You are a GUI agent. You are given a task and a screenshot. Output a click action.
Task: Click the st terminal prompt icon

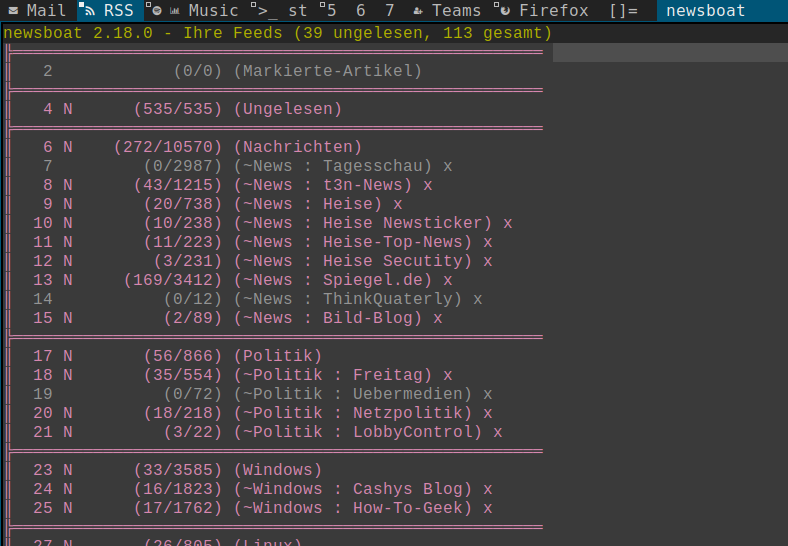coord(265,11)
